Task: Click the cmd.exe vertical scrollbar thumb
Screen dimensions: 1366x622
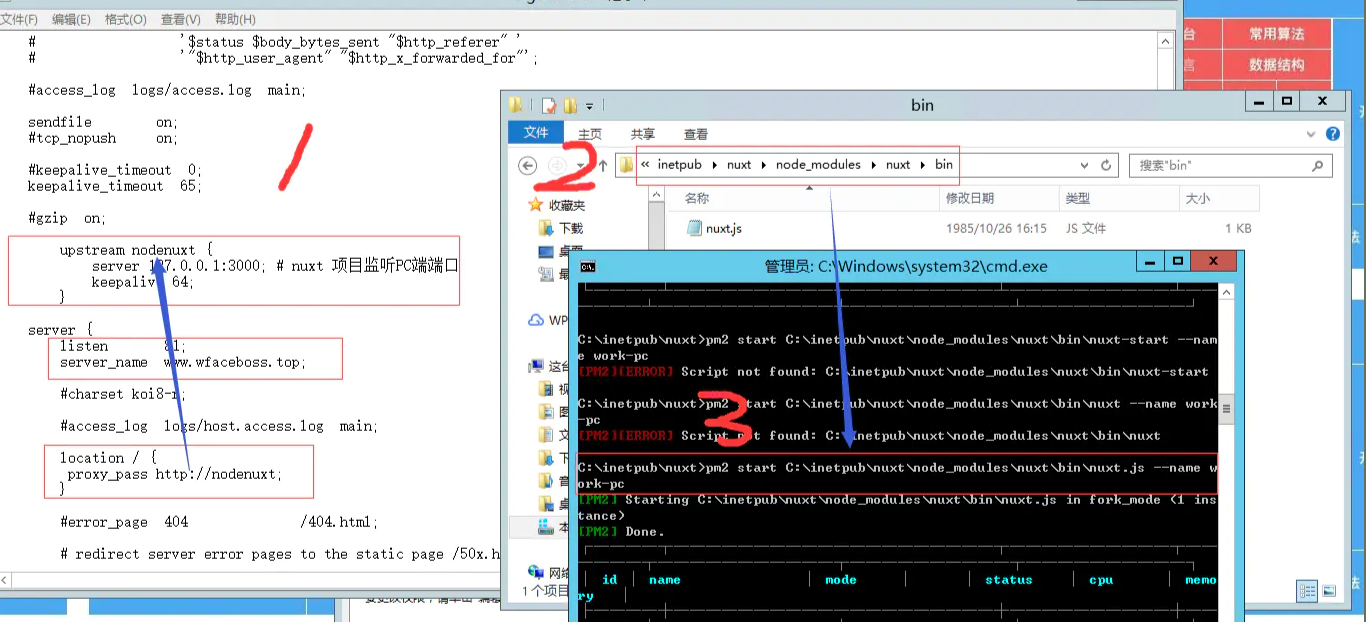Action: (x=1226, y=407)
